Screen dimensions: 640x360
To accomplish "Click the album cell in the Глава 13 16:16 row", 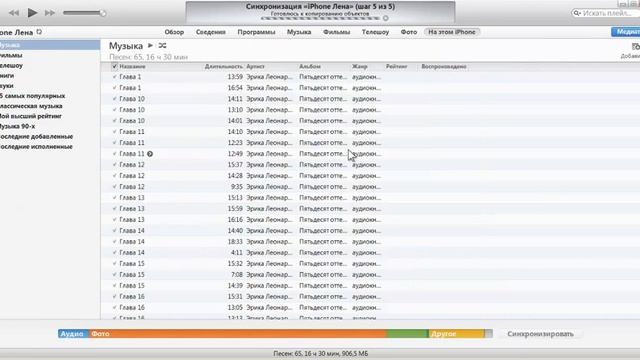I will tap(323, 220).
